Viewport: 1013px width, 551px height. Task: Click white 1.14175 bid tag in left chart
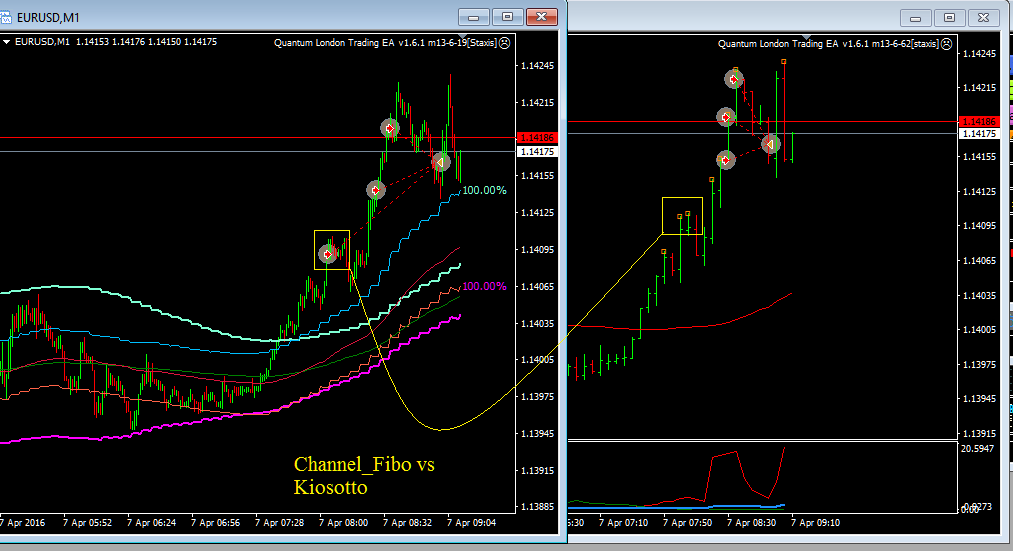pos(538,152)
